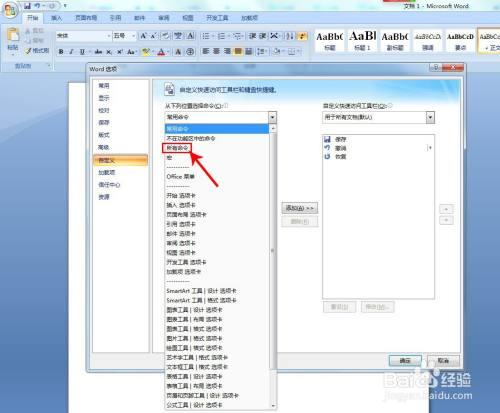This screenshot has height=413, width=500.
Task: Click the Align Left icon
Action: click(x=206, y=51)
